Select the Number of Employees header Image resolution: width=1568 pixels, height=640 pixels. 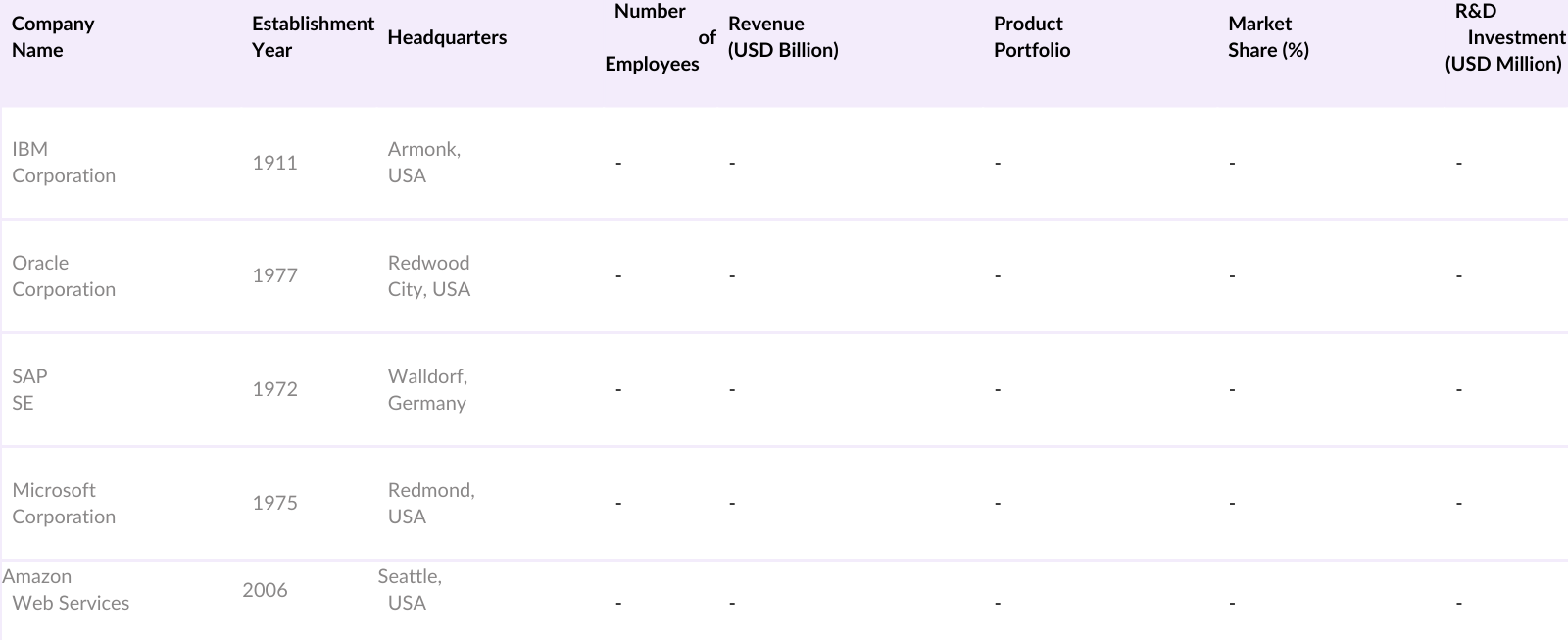pyautogui.click(x=654, y=37)
